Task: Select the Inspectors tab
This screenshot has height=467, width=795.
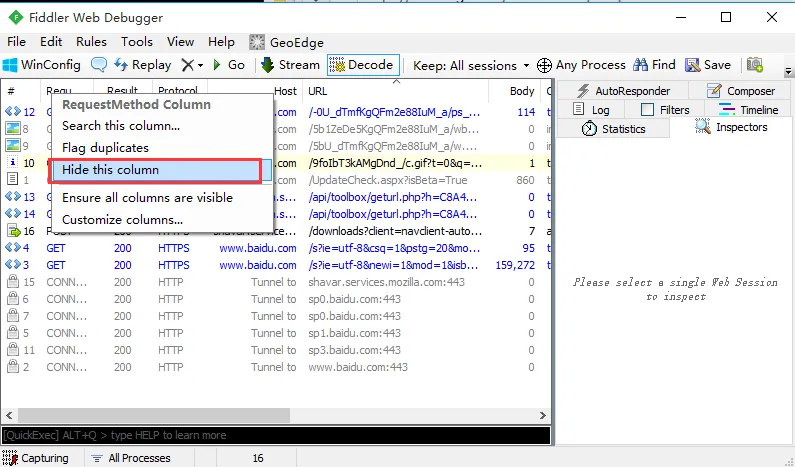Action: tap(731, 127)
